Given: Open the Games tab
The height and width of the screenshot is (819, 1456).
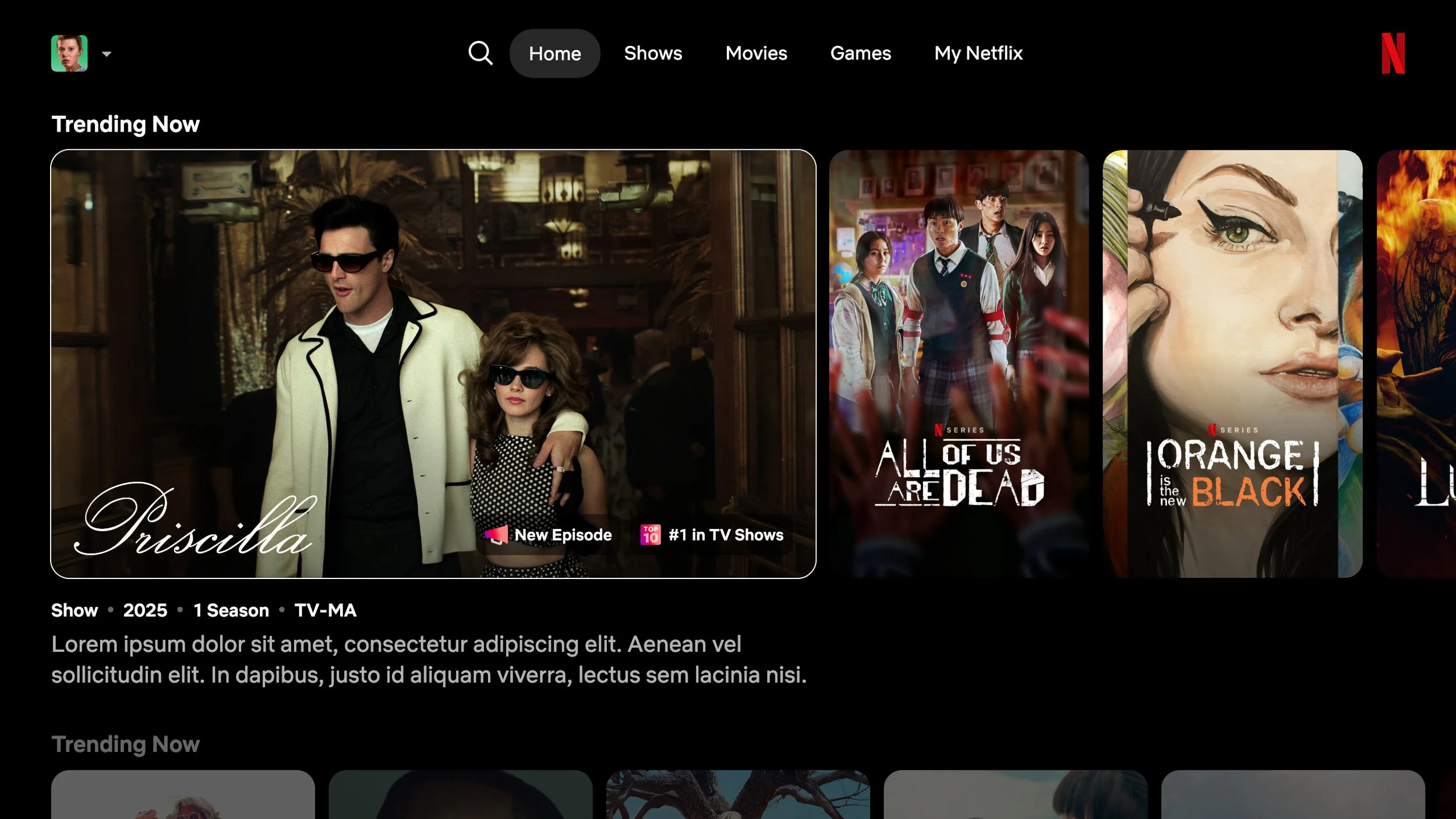Looking at the screenshot, I should tap(860, 53).
